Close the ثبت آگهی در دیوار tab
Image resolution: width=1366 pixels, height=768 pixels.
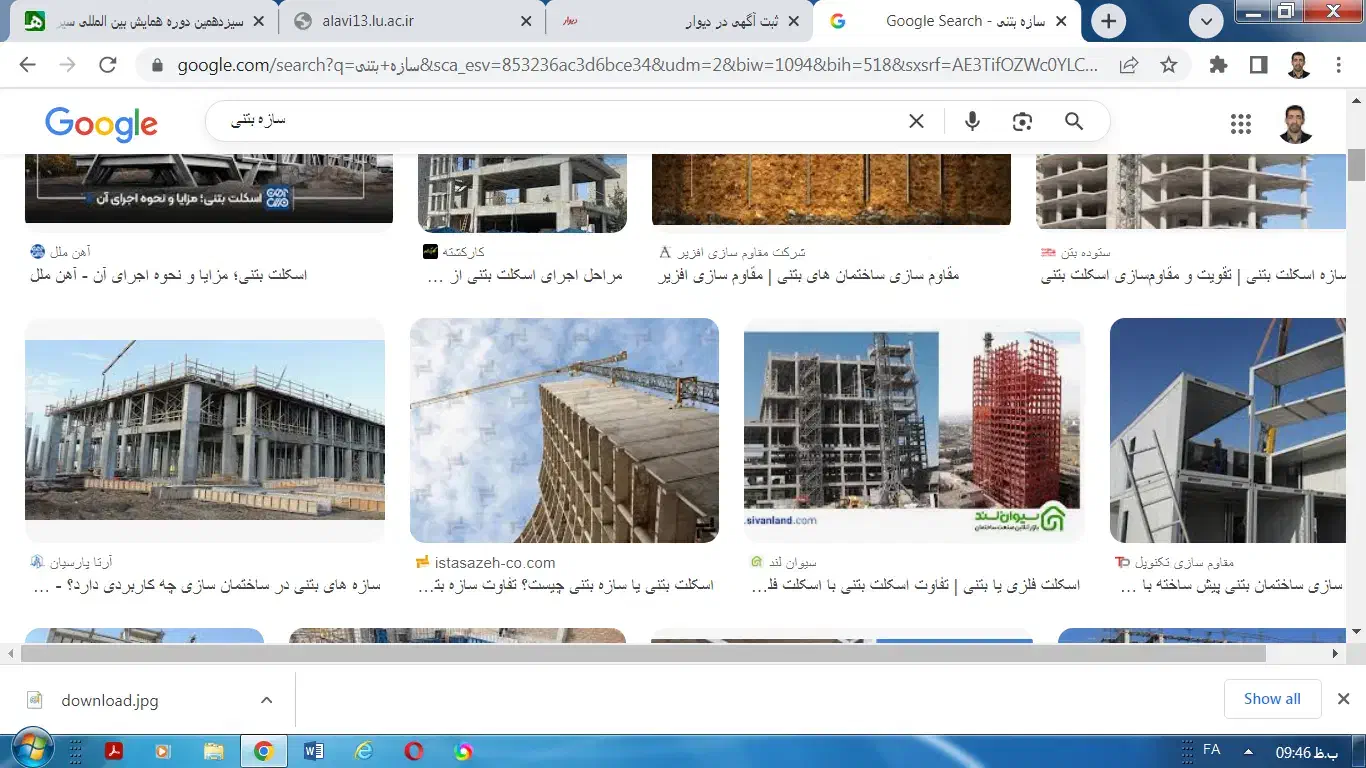[792, 21]
